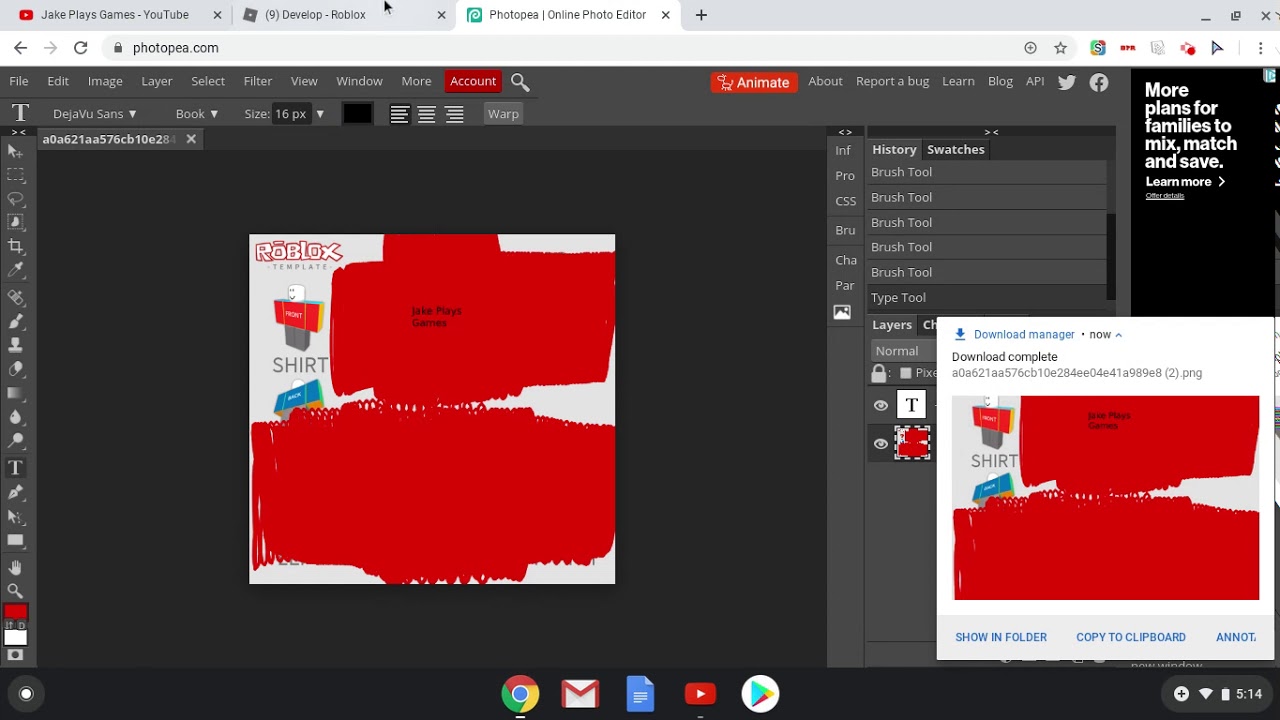Open the font size dropdown arrow

pos(320,114)
